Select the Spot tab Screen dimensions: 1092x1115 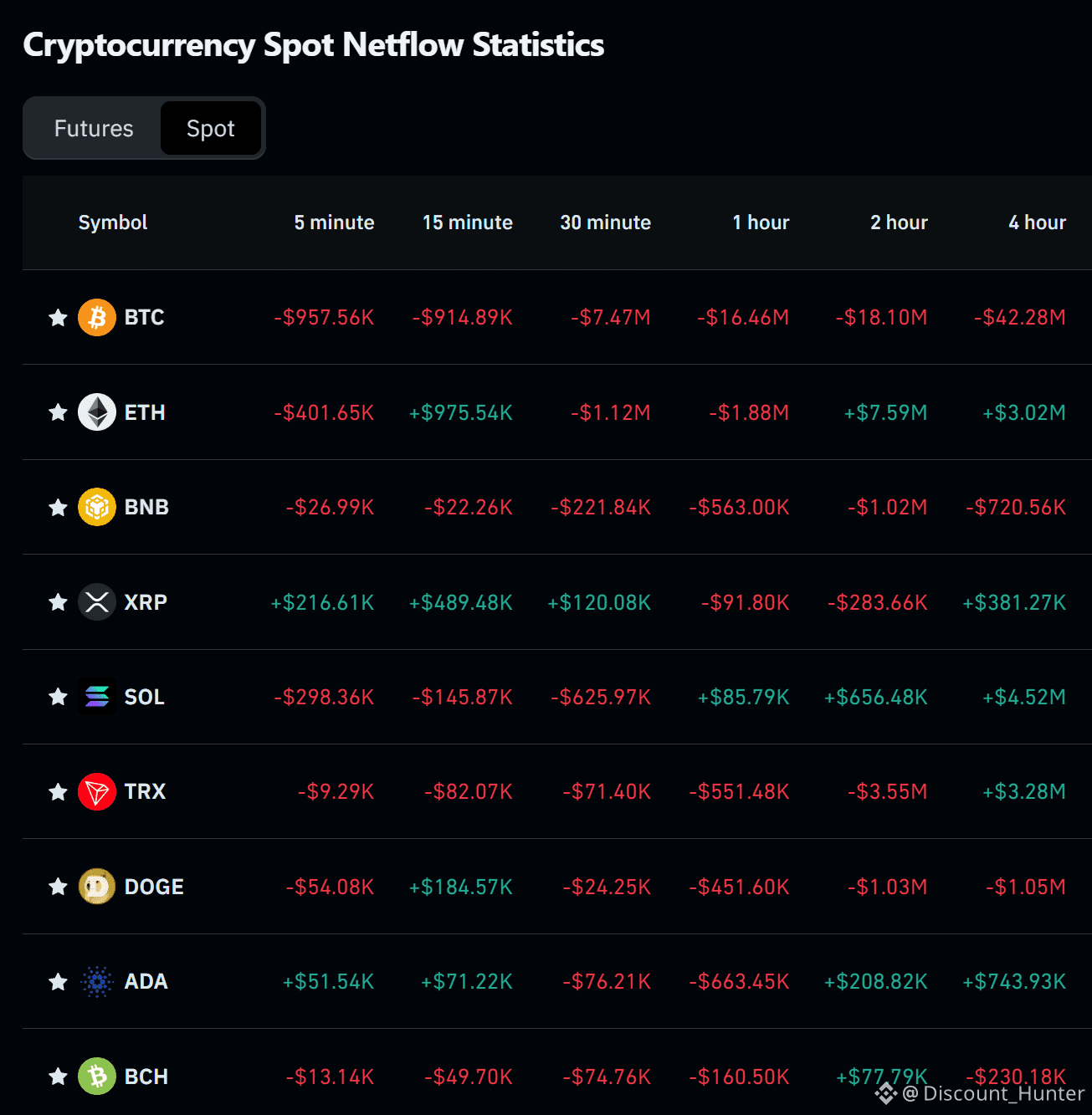211,129
